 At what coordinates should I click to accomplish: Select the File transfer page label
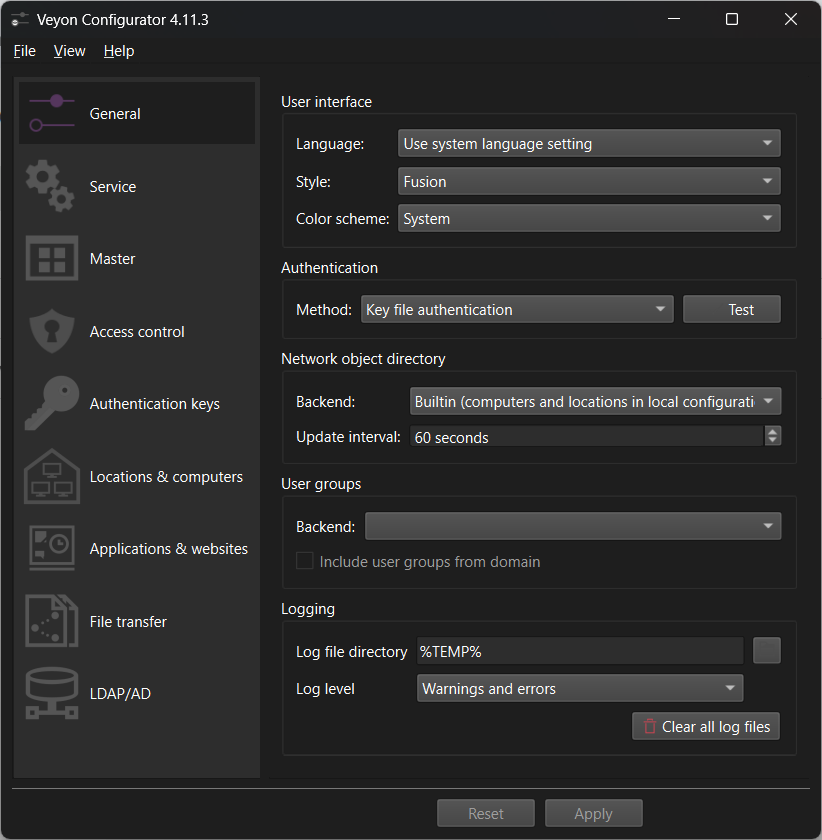128,621
